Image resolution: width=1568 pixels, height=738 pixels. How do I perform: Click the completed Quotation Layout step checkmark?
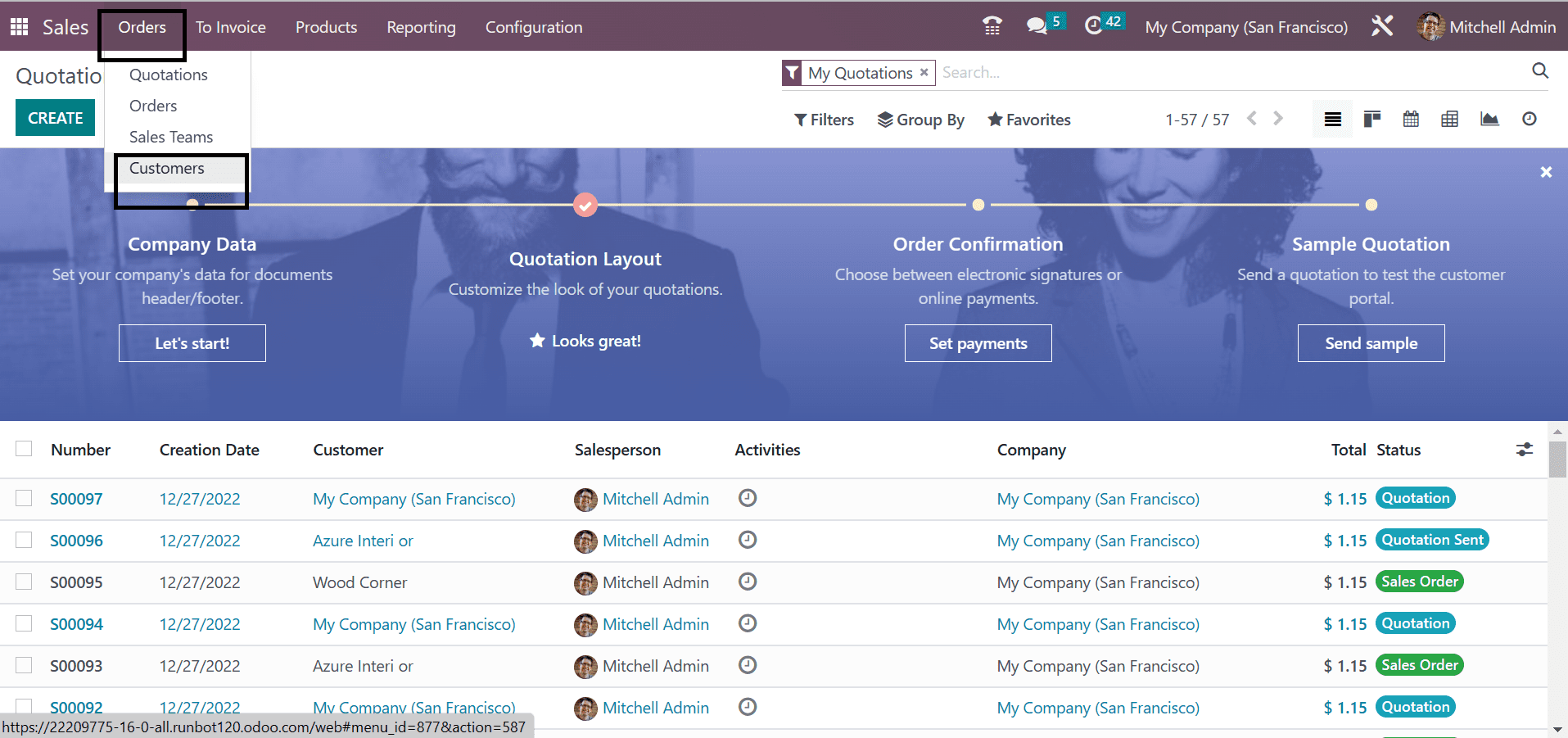tap(585, 205)
